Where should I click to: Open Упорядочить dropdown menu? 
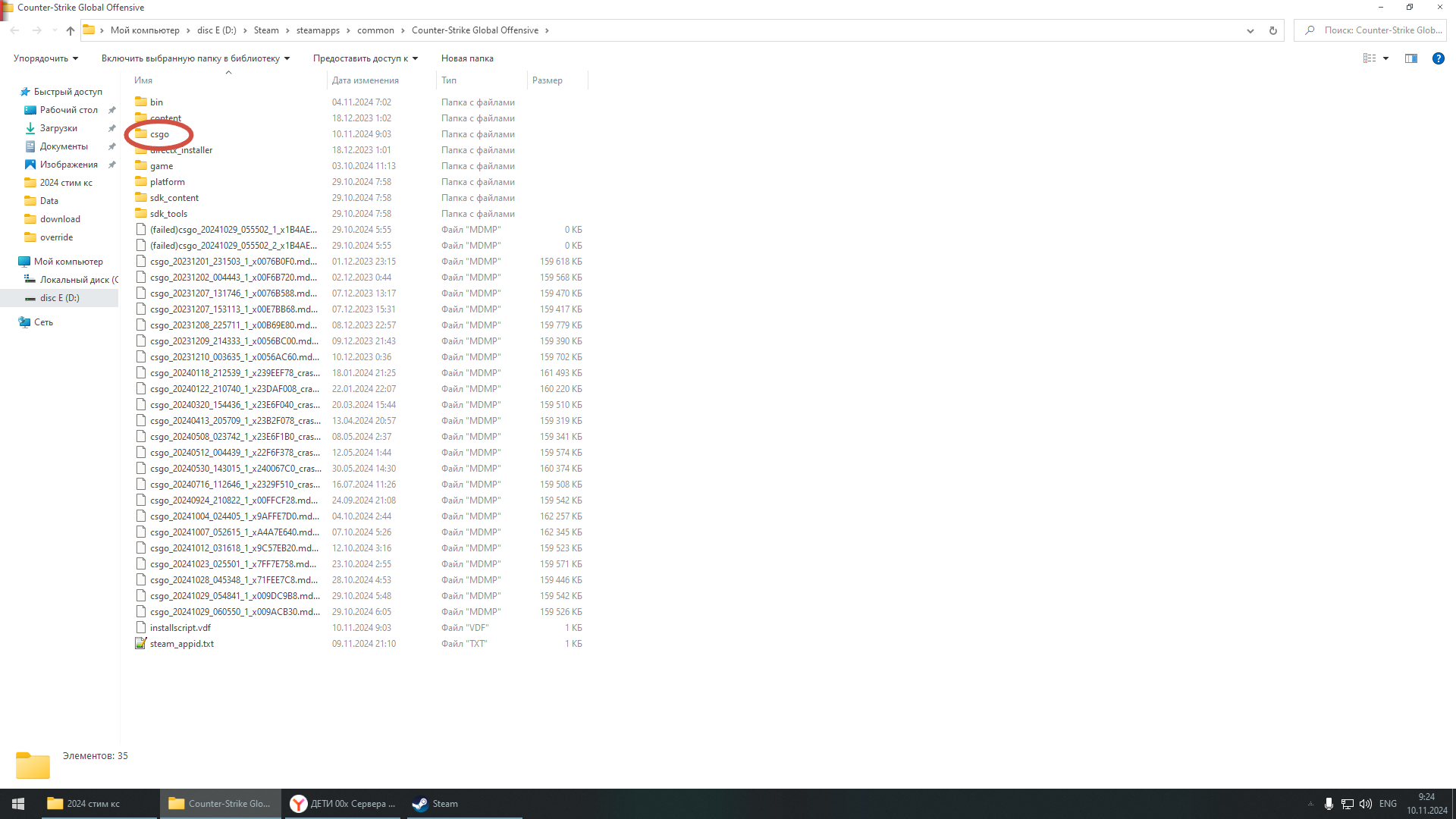click(x=45, y=58)
